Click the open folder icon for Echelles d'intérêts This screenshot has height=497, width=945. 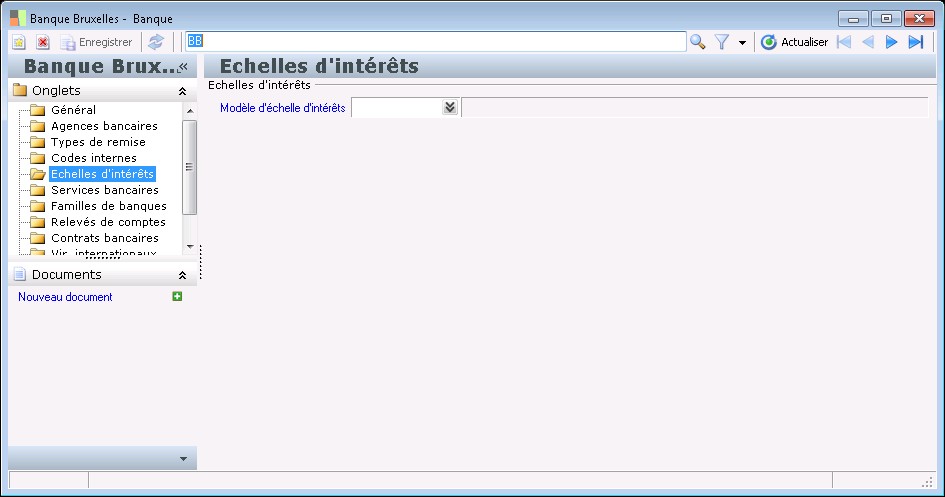[38, 174]
